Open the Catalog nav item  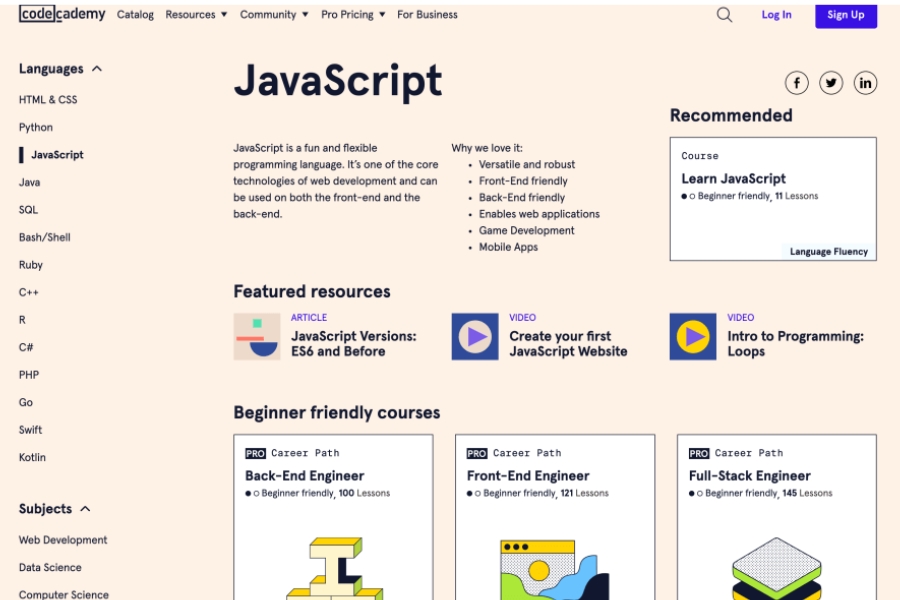point(135,15)
